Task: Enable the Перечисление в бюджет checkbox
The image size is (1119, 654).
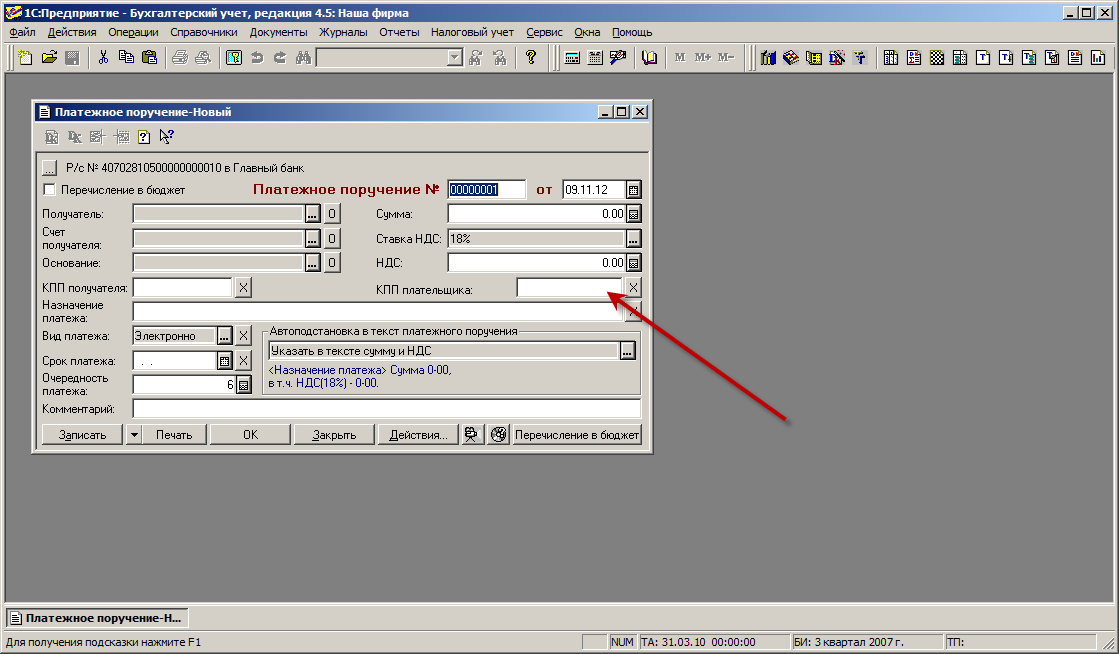Action: 49,190
